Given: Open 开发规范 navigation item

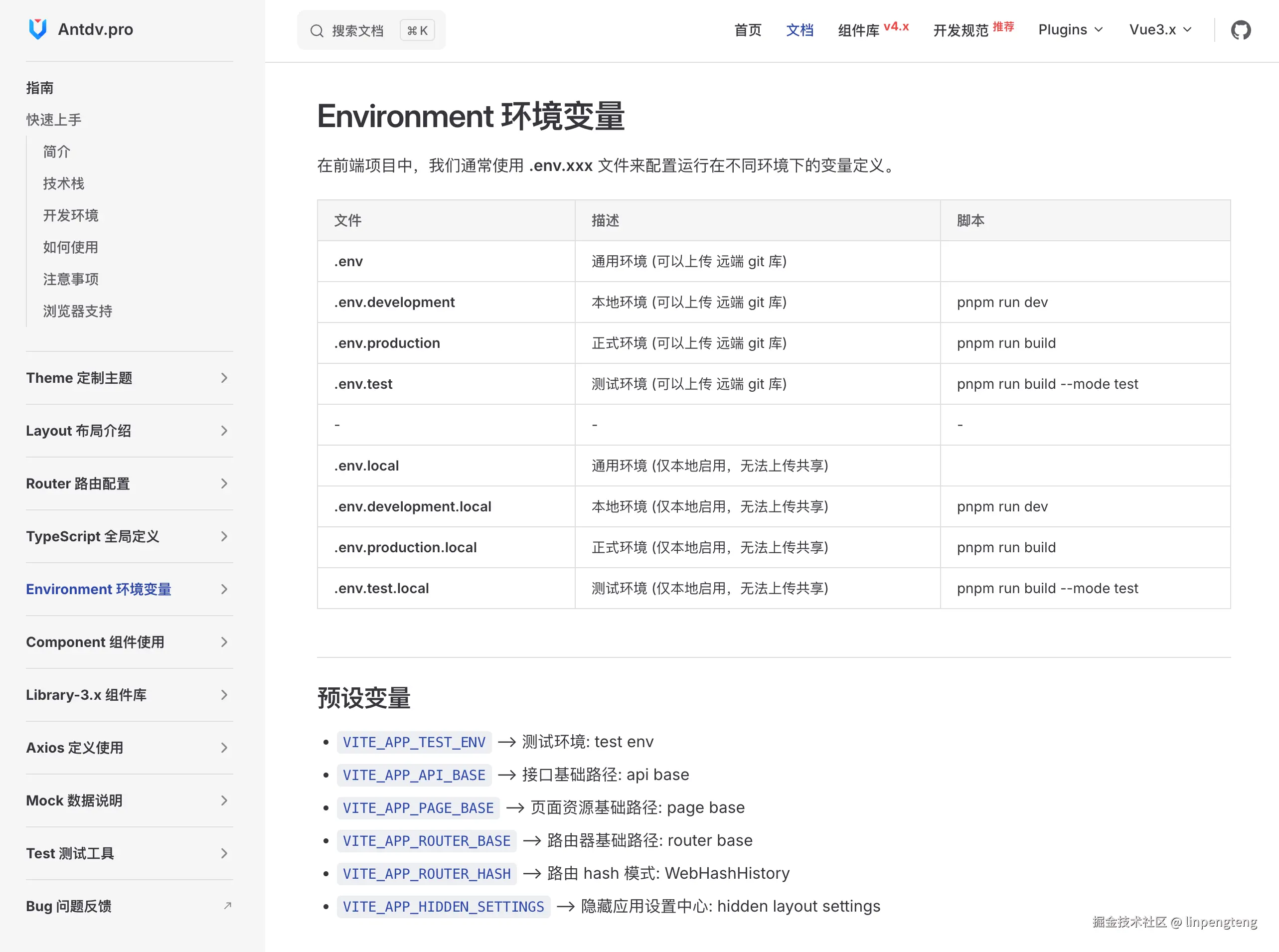Looking at the screenshot, I should click(x=960, y=30).
